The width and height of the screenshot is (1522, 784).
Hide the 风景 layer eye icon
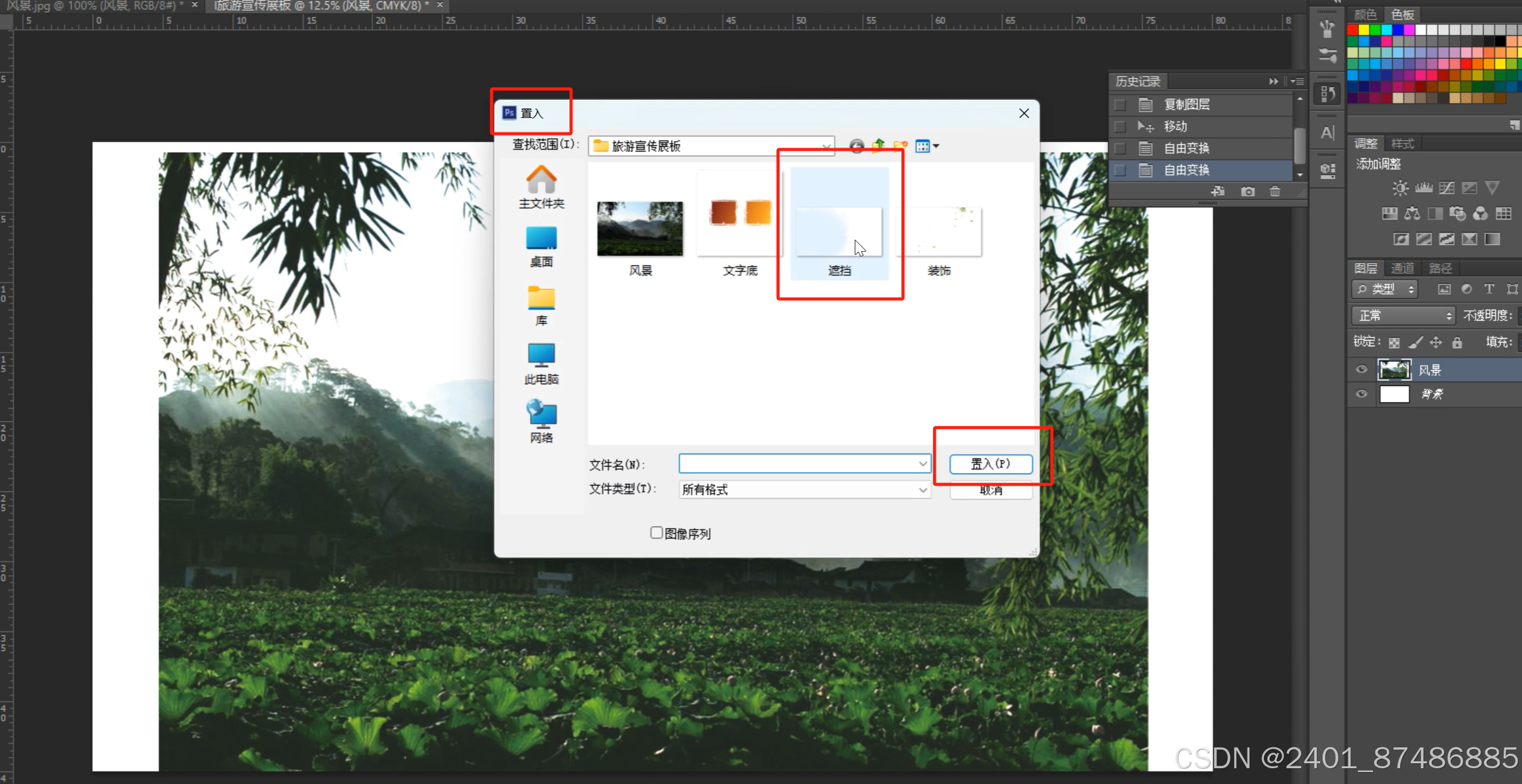coord(1361,370)
